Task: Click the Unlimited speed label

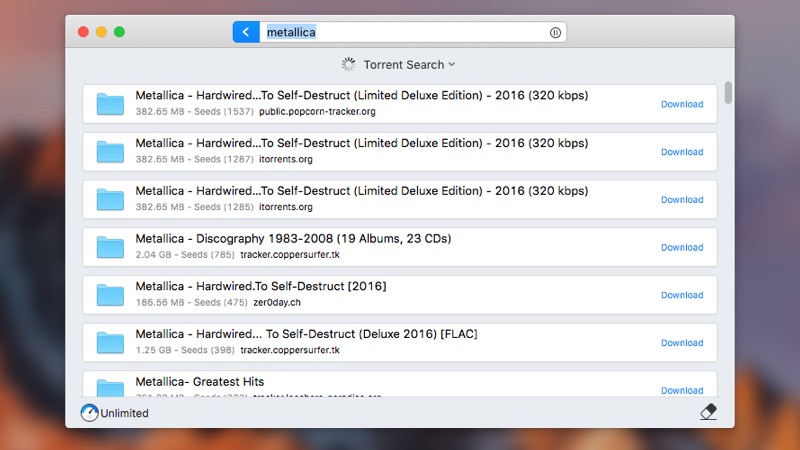Action: (124, 413)
